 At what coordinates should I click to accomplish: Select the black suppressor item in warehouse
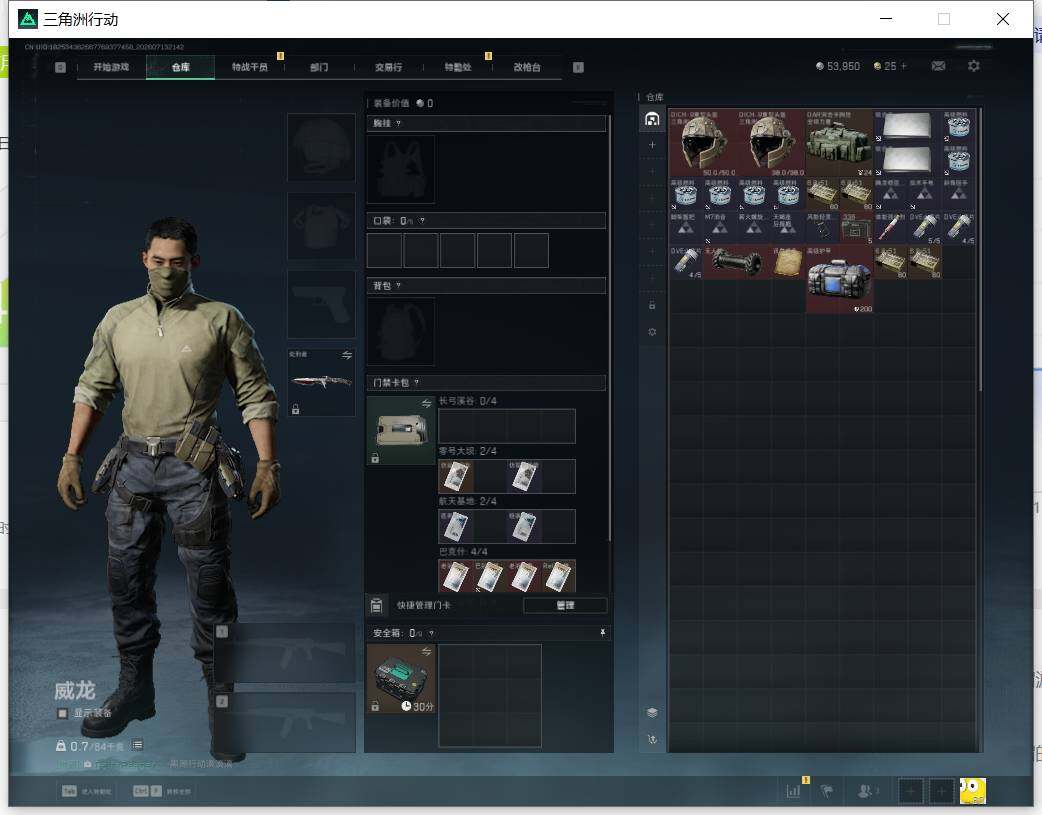point(738,263)
